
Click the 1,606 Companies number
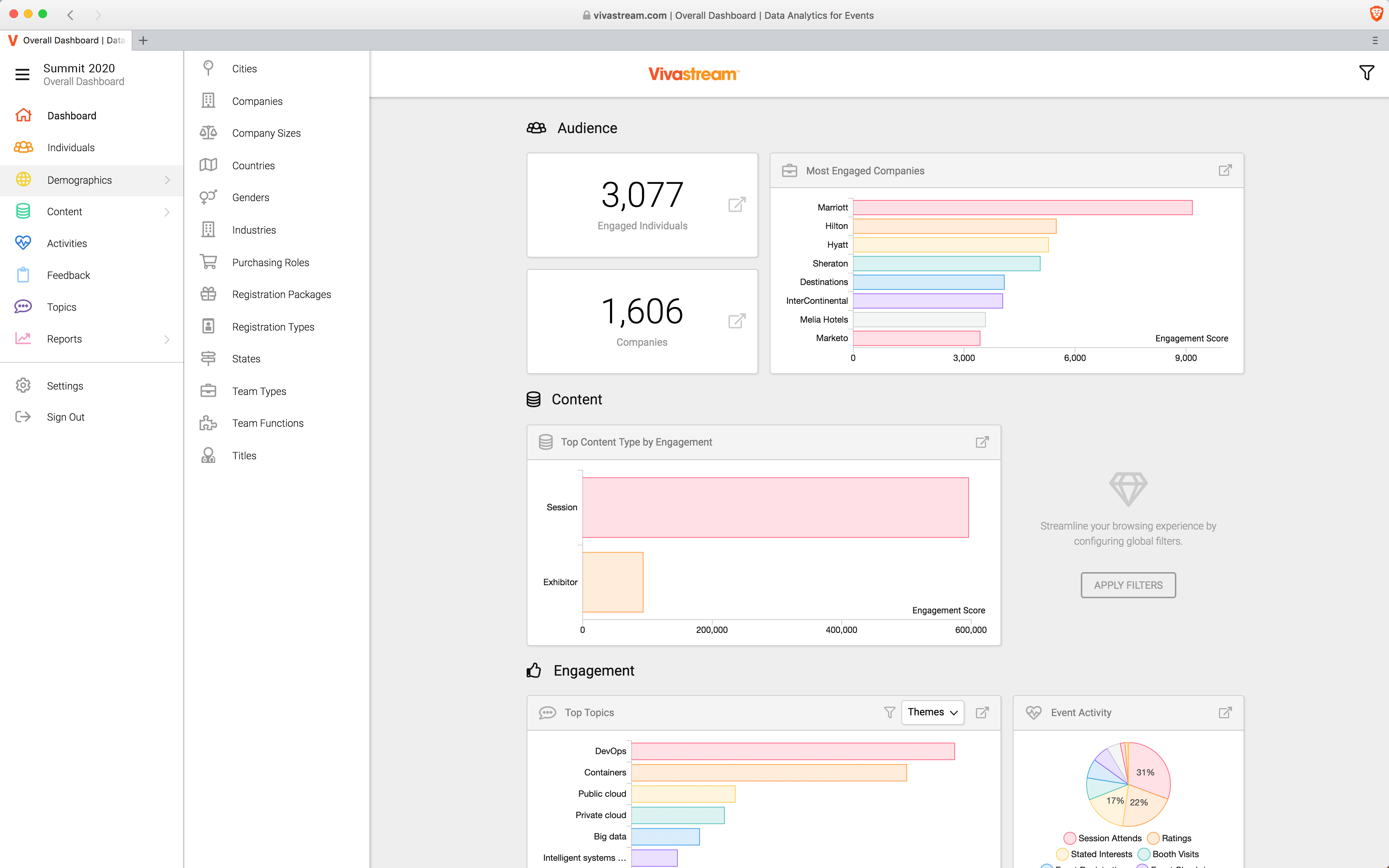click(642, 311)
